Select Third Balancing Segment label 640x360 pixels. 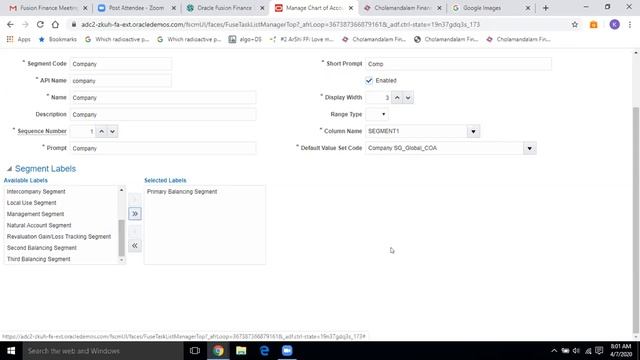[38, 259]
